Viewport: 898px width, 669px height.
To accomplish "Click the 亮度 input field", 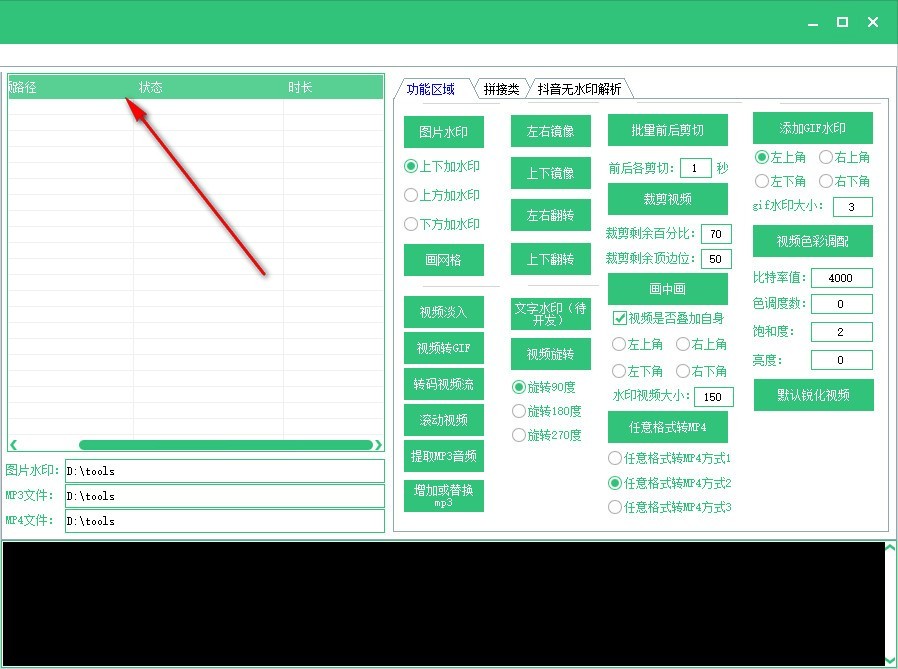I will [x=841, y=360].
